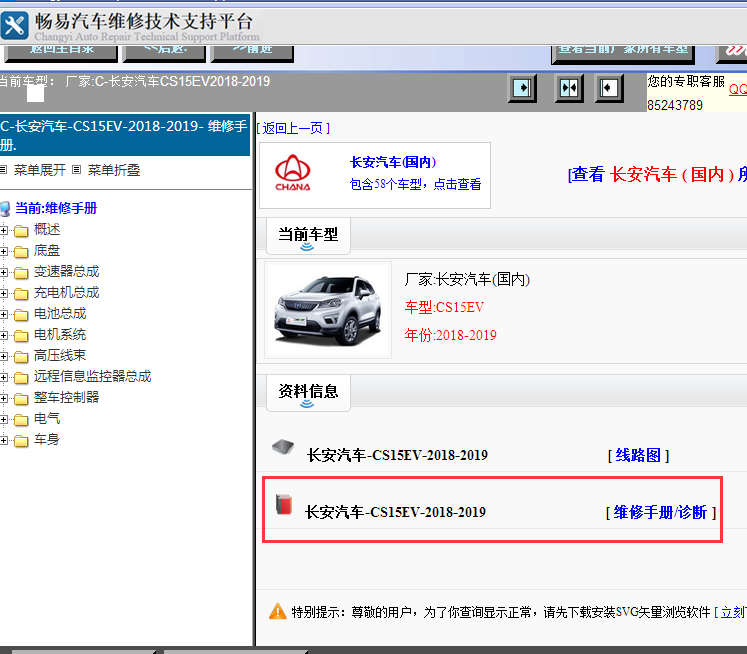Expand the 概述 tree node
This screenshot has height=654, width=747.
3,231
